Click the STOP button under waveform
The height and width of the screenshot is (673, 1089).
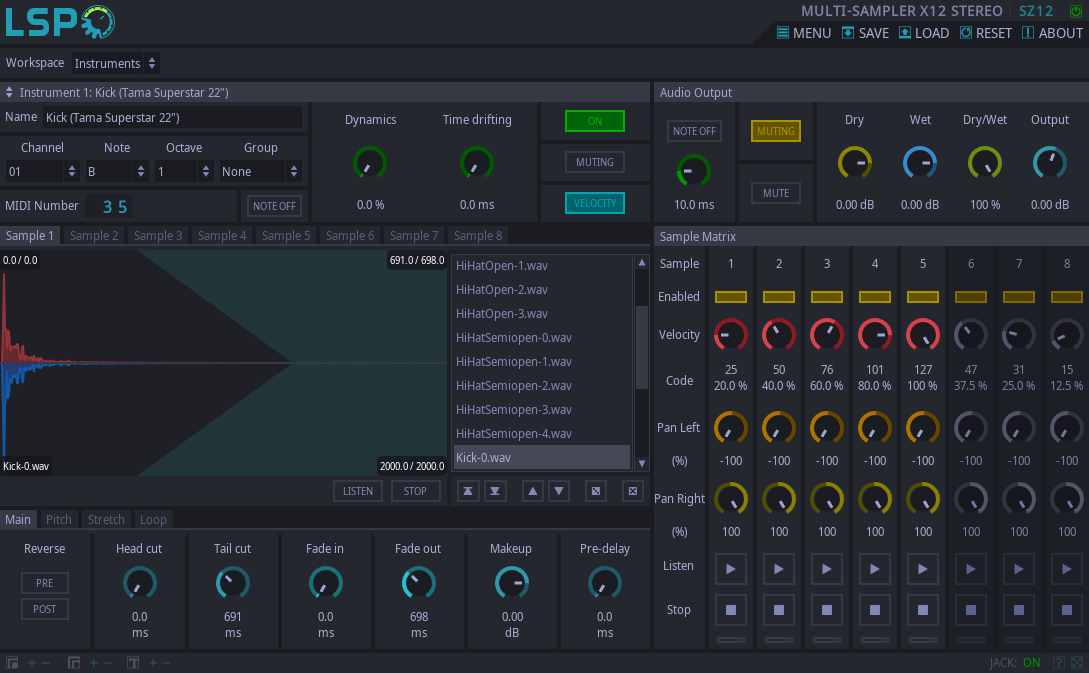[415, 491]
